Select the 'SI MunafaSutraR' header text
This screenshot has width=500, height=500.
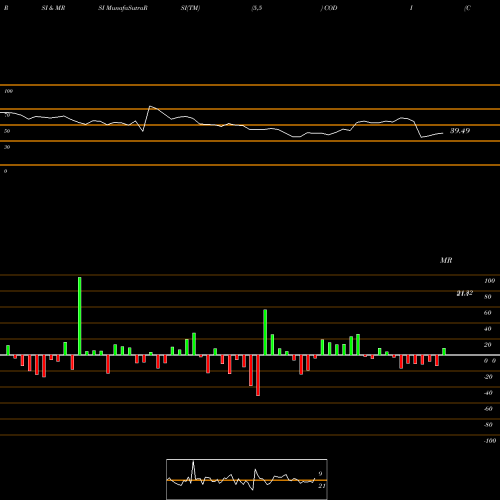pos(123,8)
